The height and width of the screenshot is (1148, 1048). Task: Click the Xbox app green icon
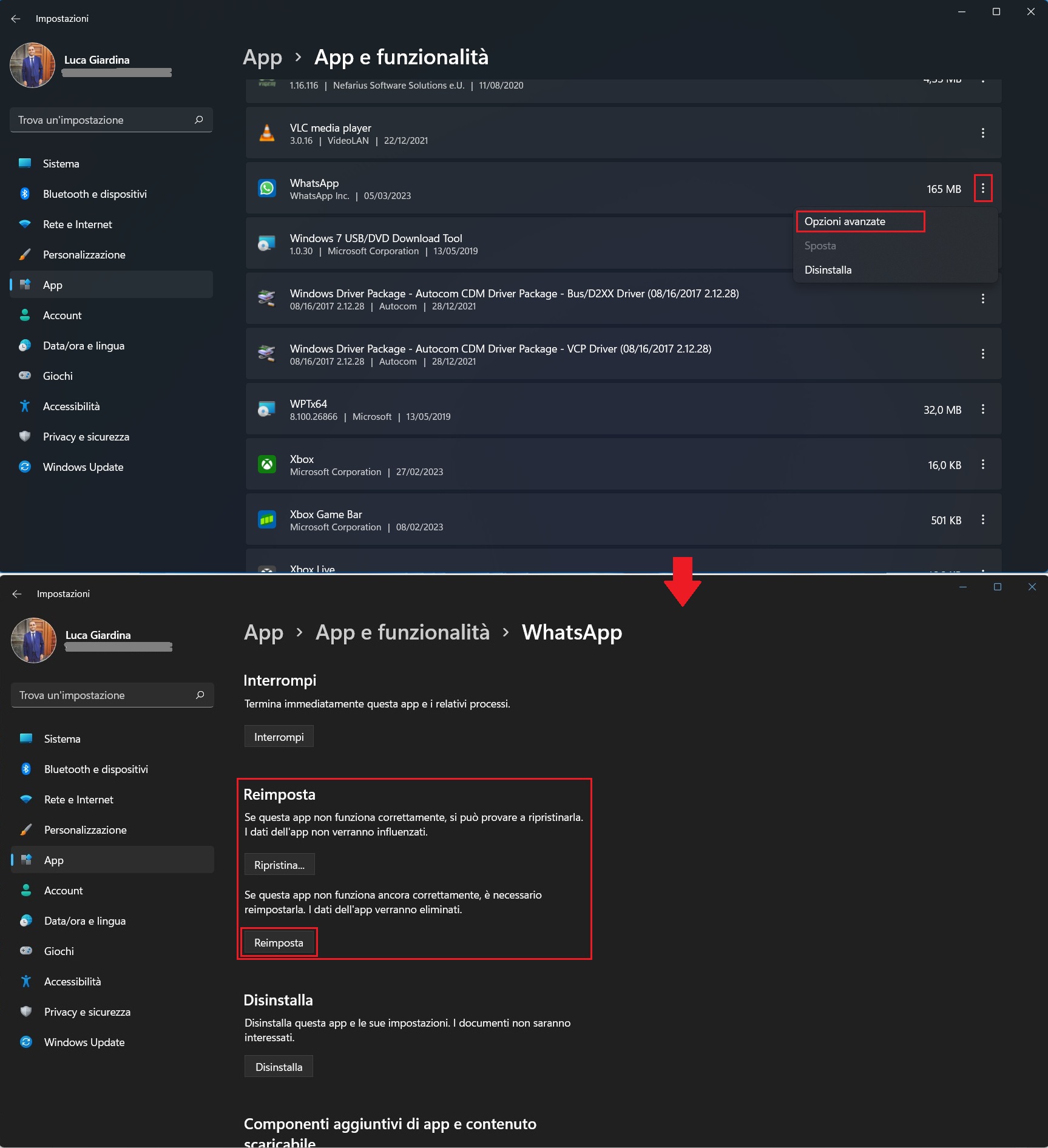[267, 465]
